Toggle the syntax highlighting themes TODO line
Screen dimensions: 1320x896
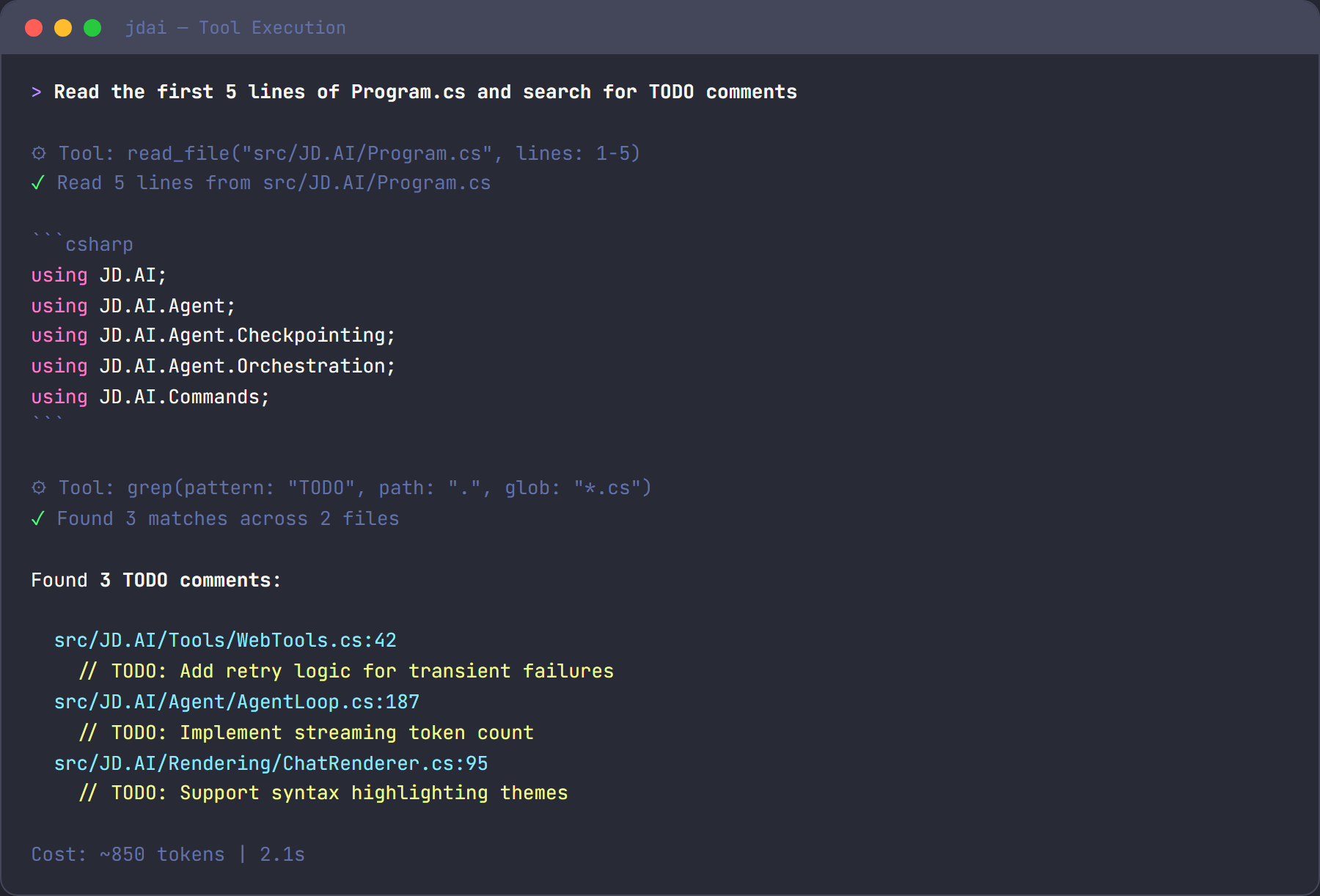click(324, 793)
